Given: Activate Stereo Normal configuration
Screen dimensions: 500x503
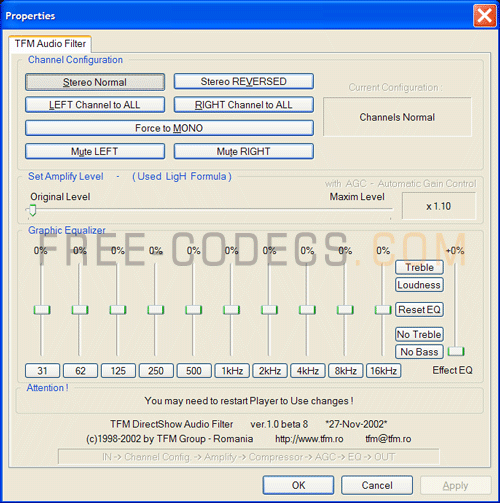Looking at the screenshot, I should pyautogui.click(x=95, y=82).
